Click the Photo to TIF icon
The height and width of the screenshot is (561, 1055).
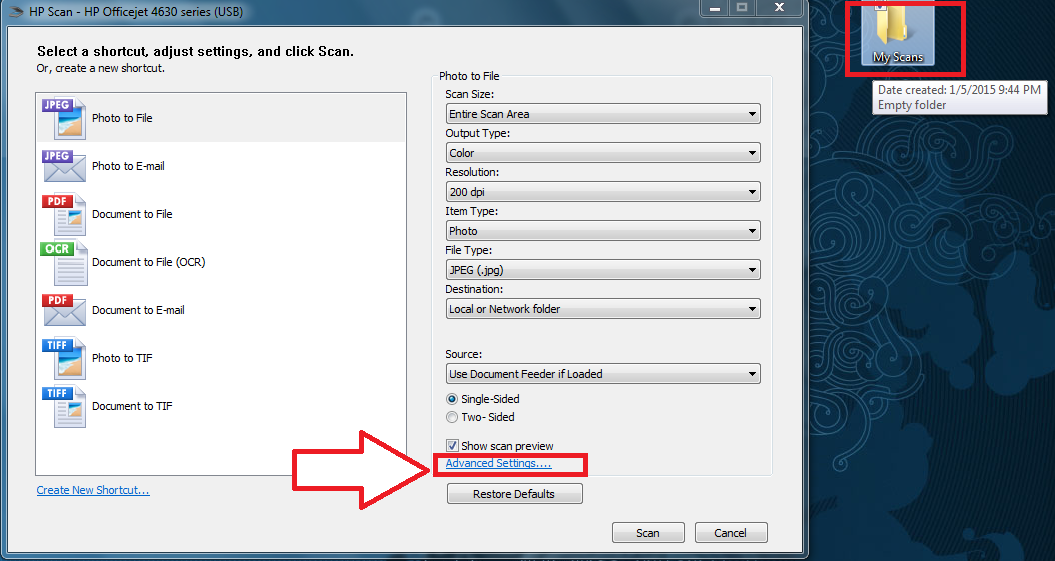[64, 358]
